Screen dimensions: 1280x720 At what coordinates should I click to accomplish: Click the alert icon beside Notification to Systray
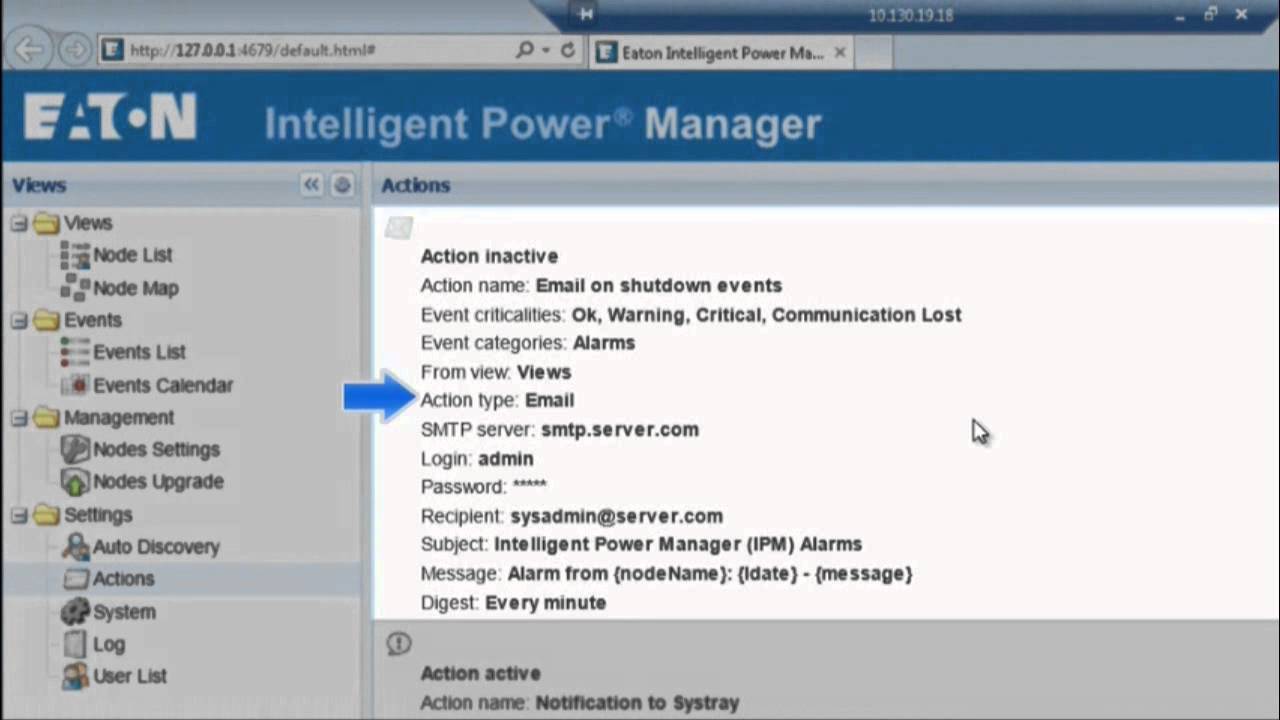click(x=398, y=644)
